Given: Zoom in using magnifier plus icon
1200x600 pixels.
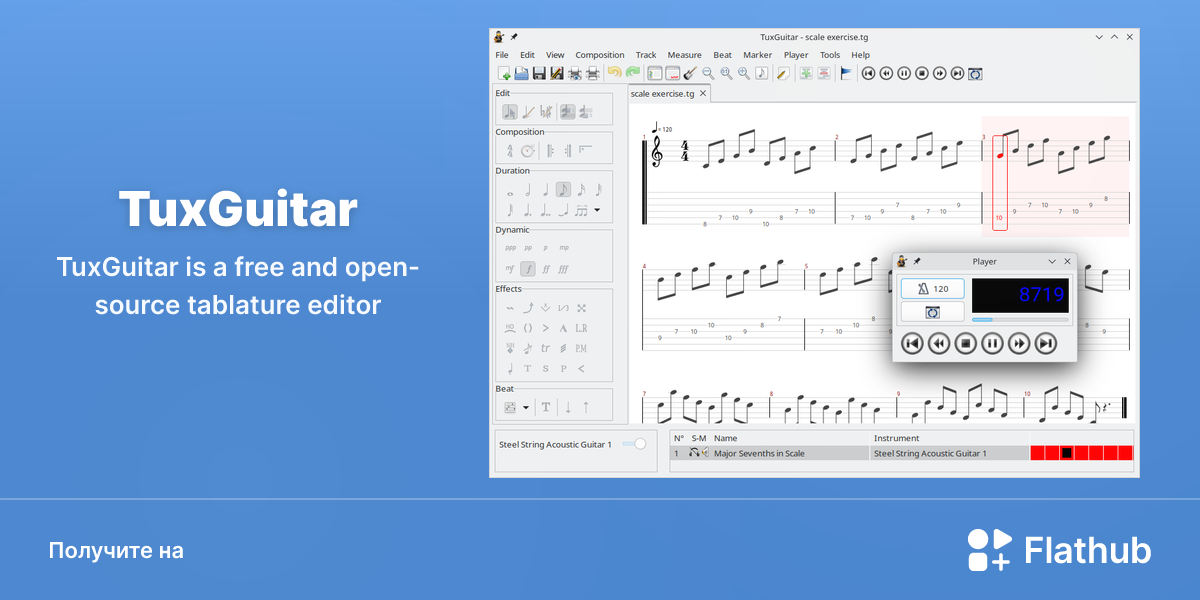Looking at the screenshot, I should pos(744,73).
